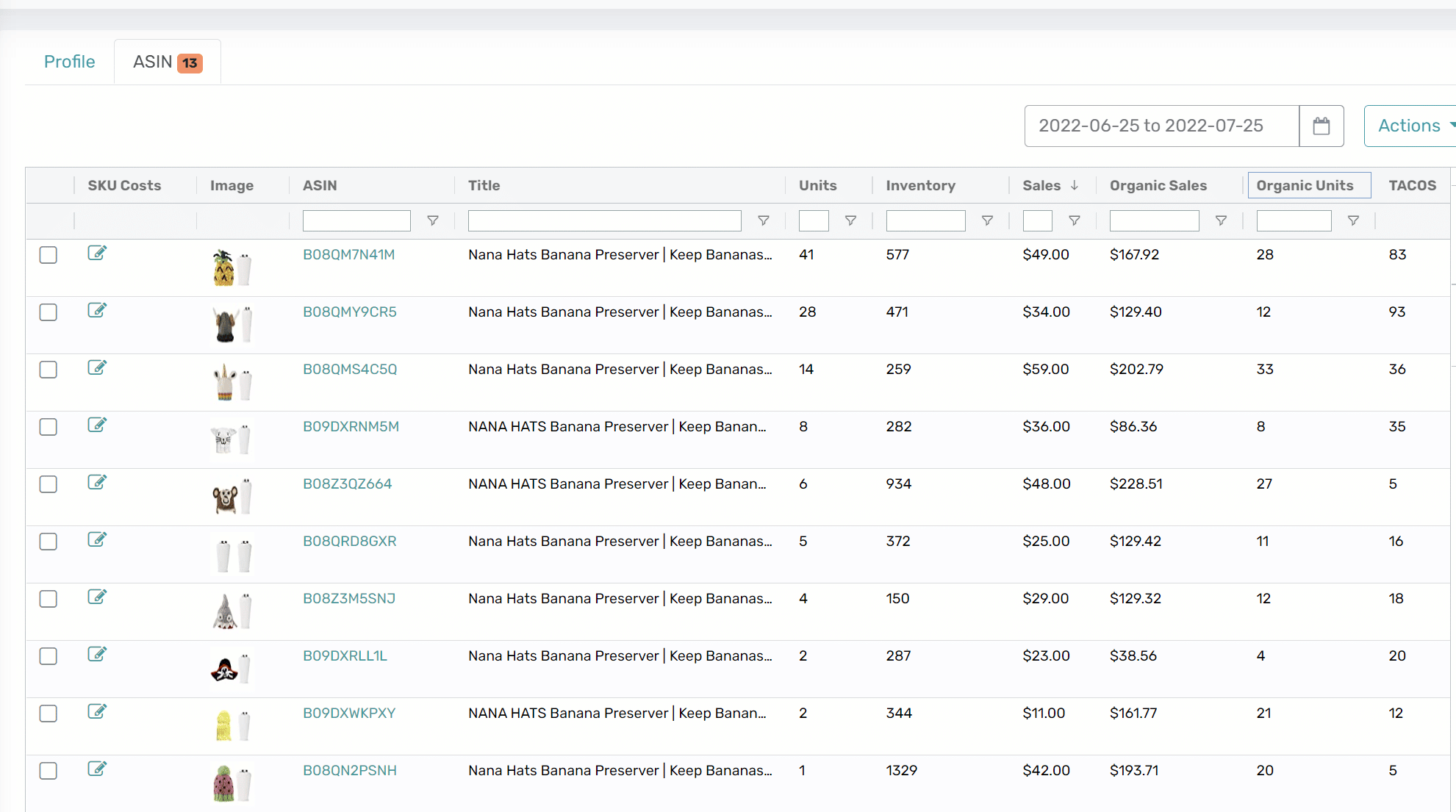The image size is (1456, 812).
Task: Open the Organic Units filter icon
Action: 1353,220
